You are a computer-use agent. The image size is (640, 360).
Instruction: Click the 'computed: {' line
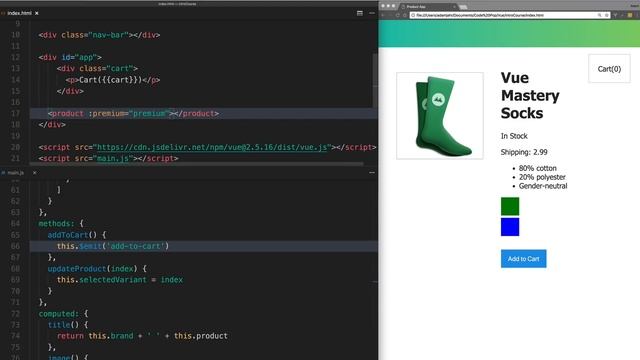click(63, 313)
